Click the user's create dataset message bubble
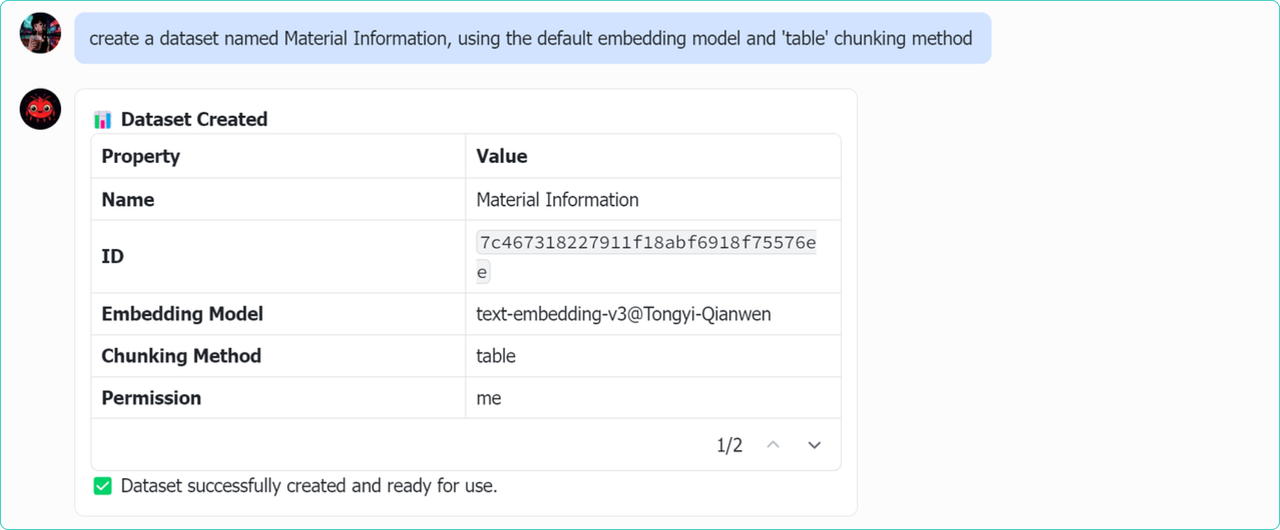 coord(531,39)
